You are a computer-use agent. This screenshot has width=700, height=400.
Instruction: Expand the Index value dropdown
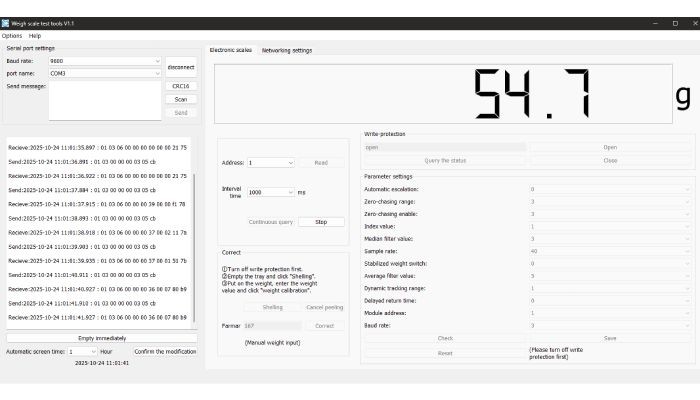pos(610,226)
